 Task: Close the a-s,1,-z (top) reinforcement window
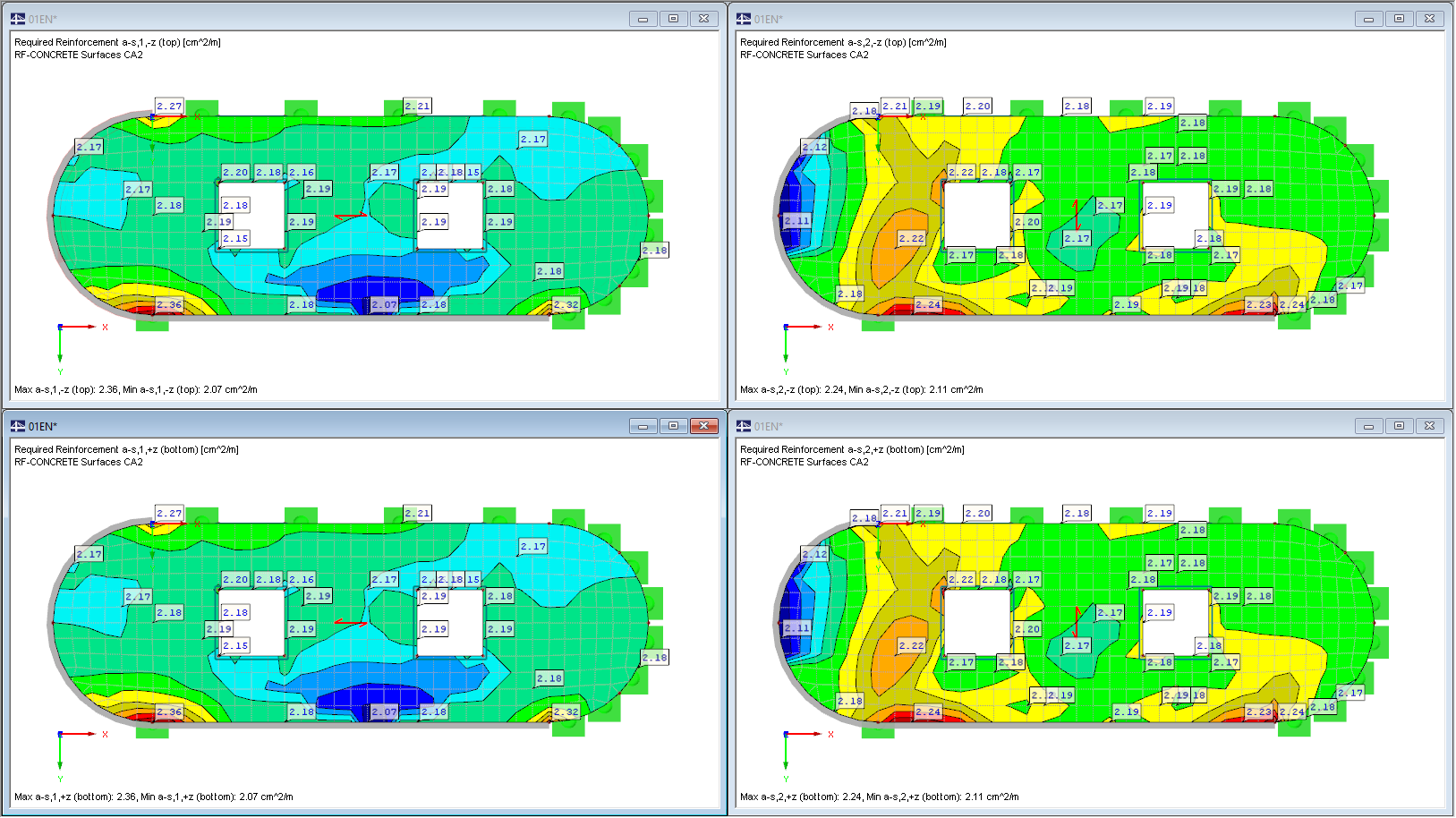[x=704, y=19]
